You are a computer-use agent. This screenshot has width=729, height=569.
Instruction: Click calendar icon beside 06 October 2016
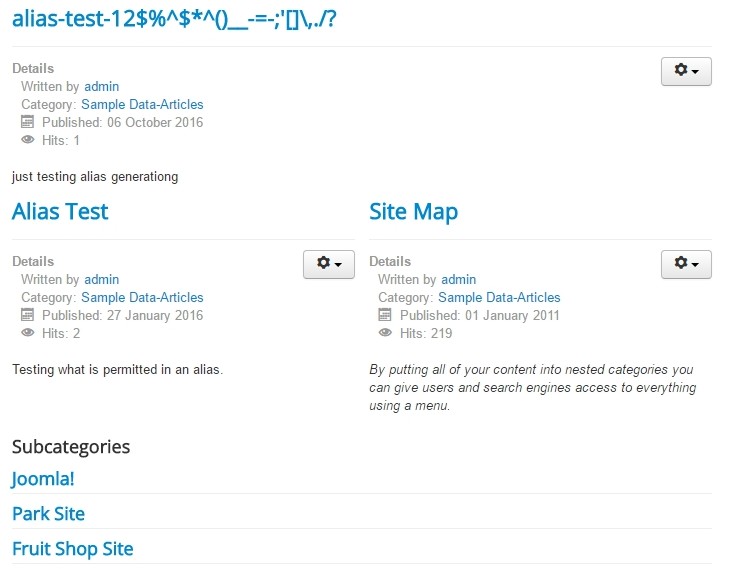pos(27,122)
